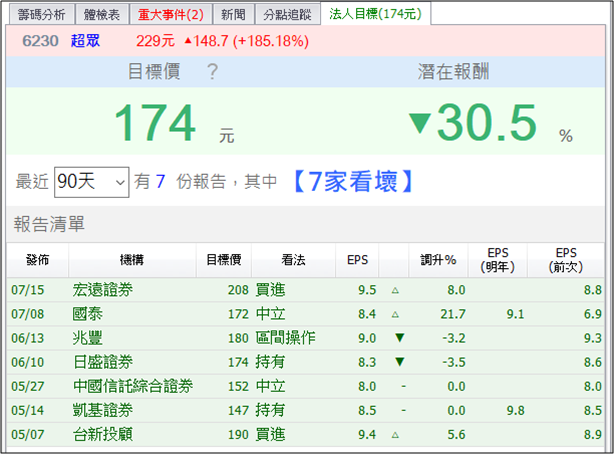This screenshot has width=614, height=454.
Task: Click the 【7家看壞】 summary link
Action: point(353,181)
